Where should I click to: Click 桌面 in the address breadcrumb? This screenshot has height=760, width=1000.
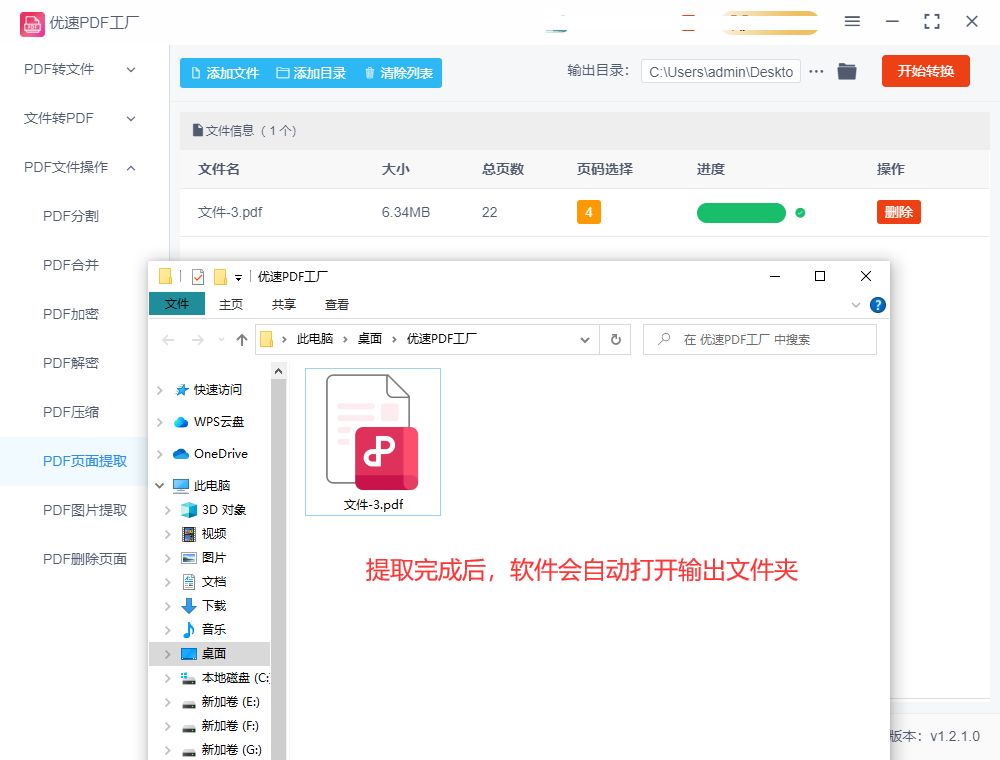(369, 339)
